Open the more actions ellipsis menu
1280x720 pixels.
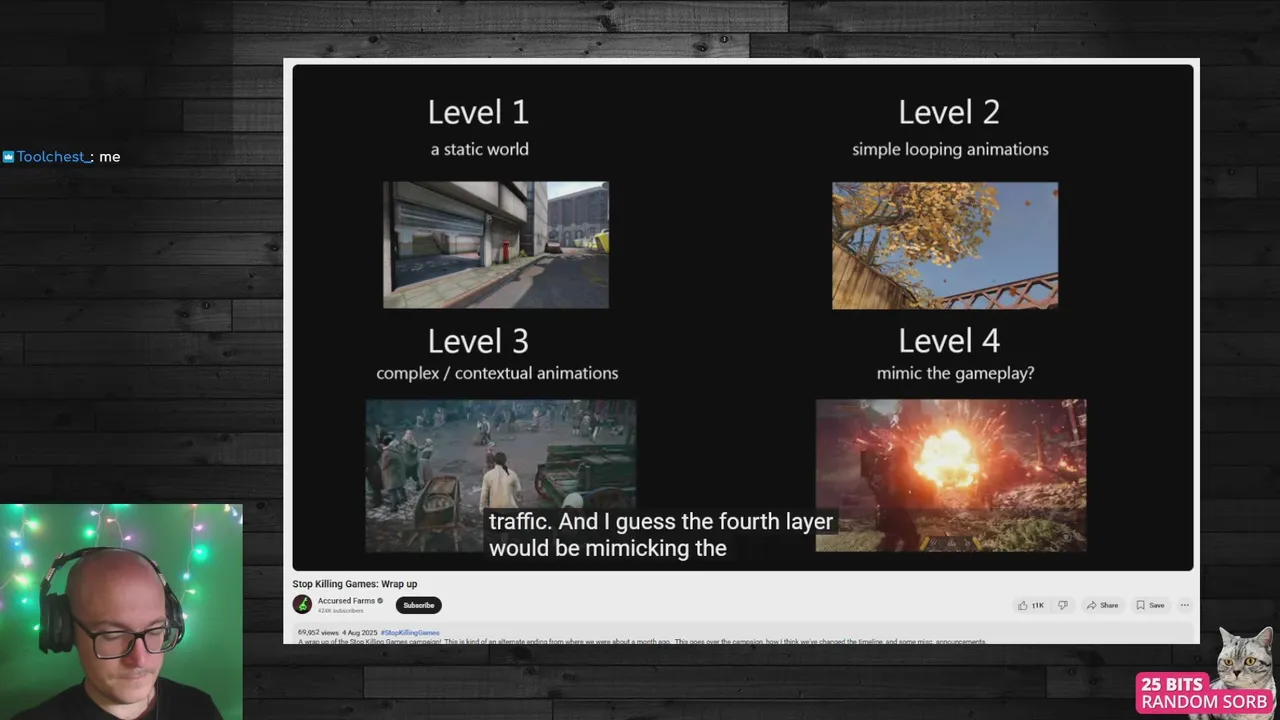1184,605
